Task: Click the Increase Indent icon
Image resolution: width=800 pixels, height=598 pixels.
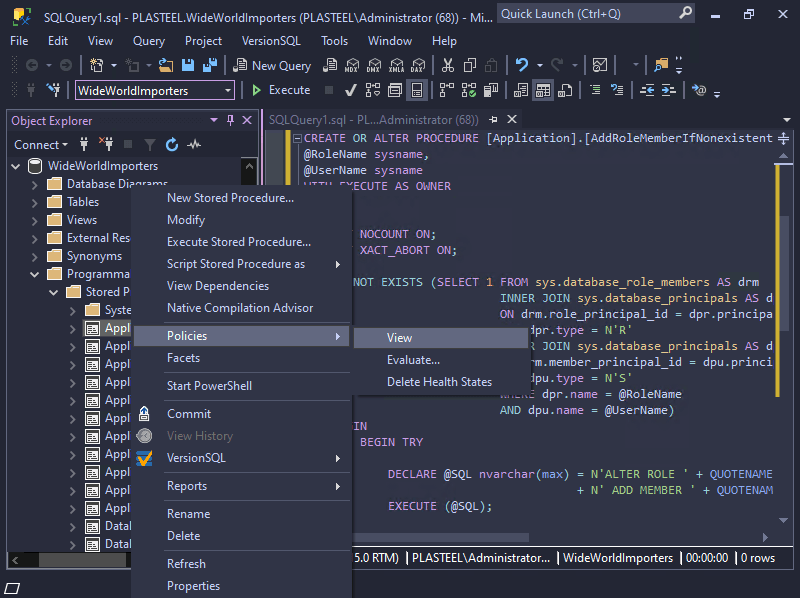Action: [669, 90]
